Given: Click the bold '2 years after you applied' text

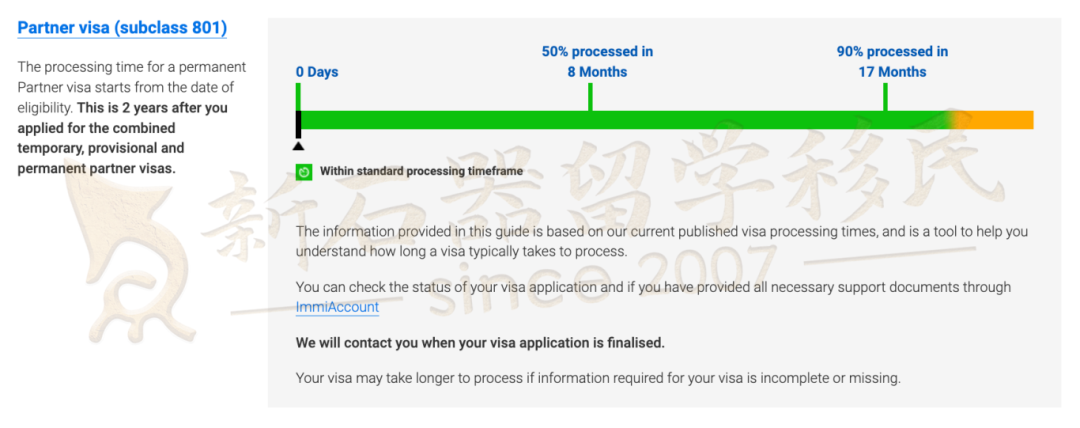Looking at the screenshot, I should pos(122,138).
